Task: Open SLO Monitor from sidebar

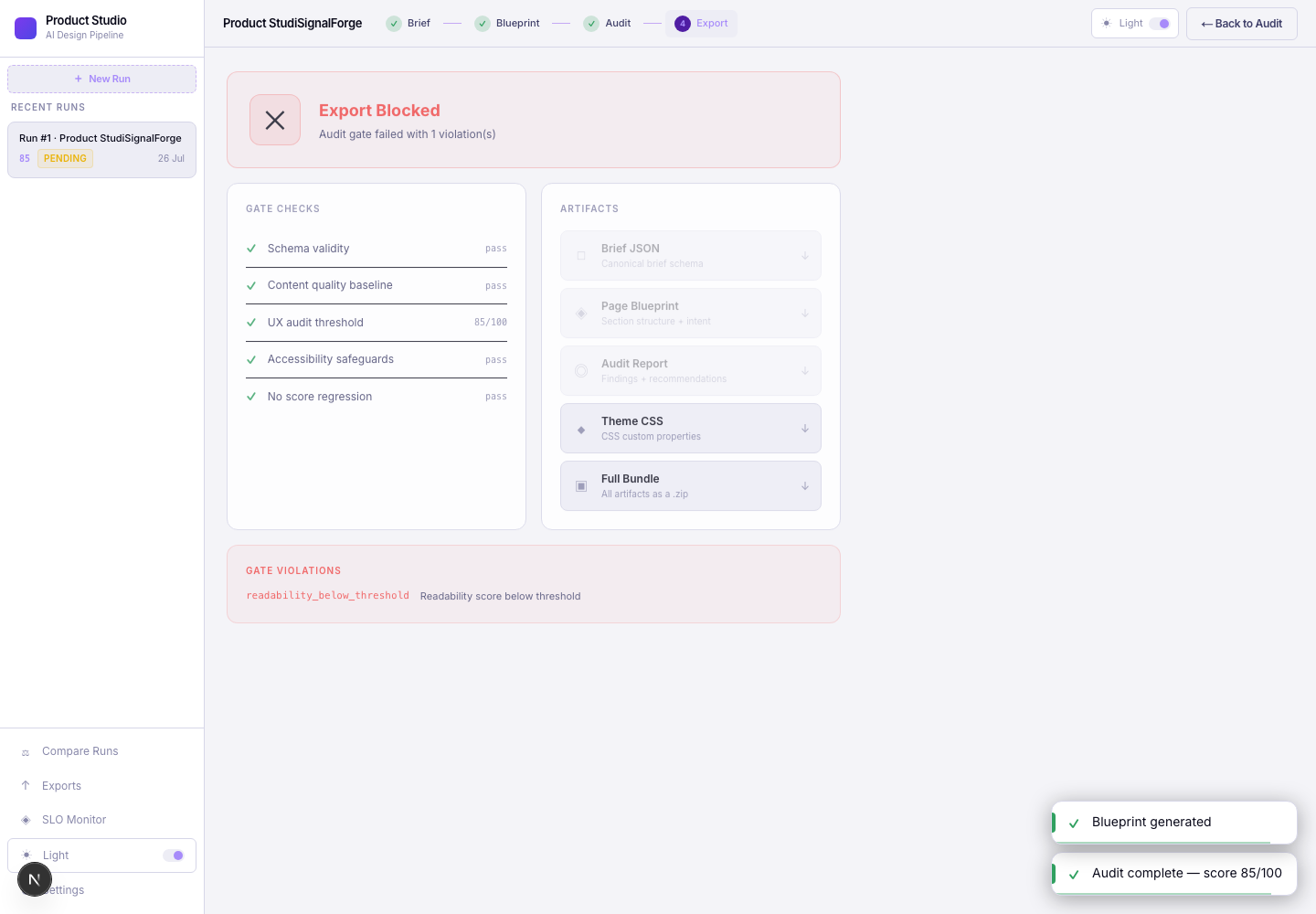Action: click(101, 820)
